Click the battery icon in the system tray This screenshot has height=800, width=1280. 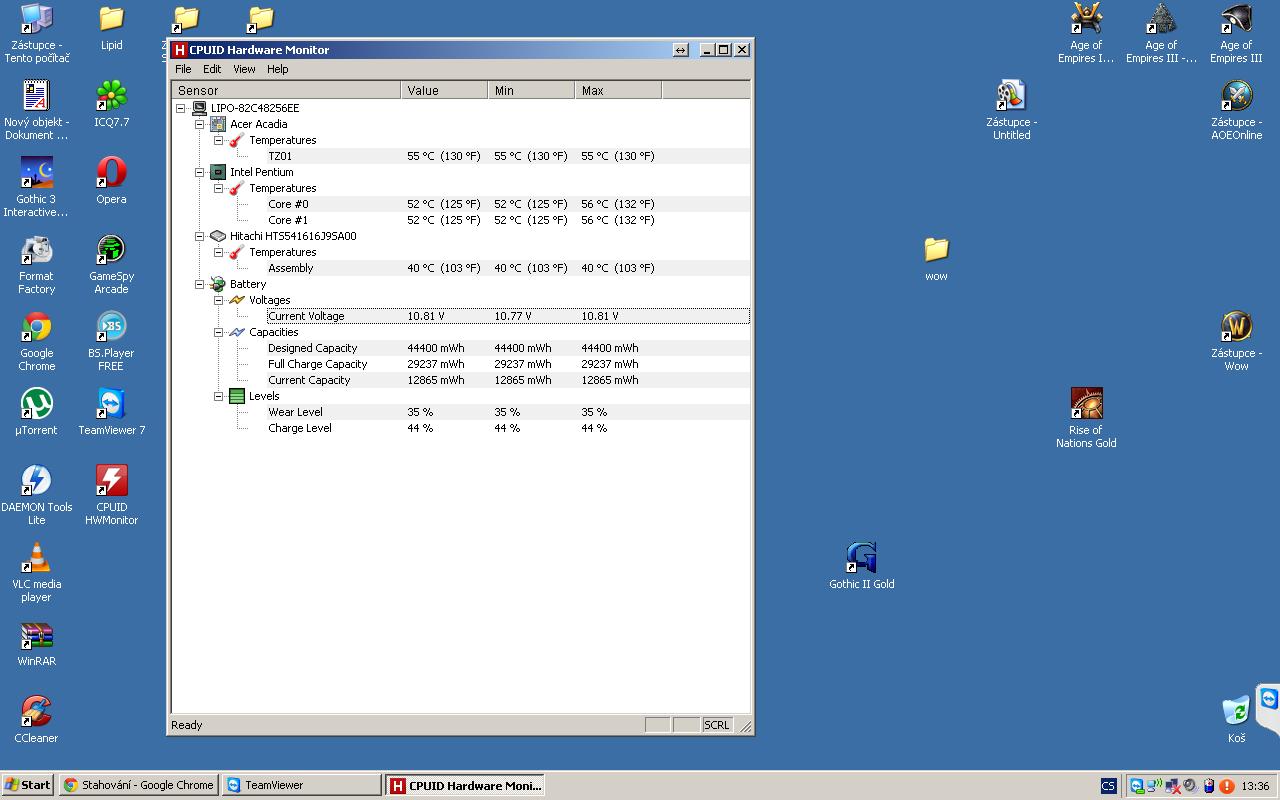point(1209,786)
